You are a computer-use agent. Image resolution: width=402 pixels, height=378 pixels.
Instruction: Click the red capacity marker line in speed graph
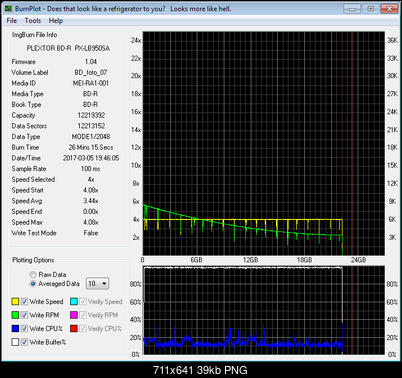(352, 143)
